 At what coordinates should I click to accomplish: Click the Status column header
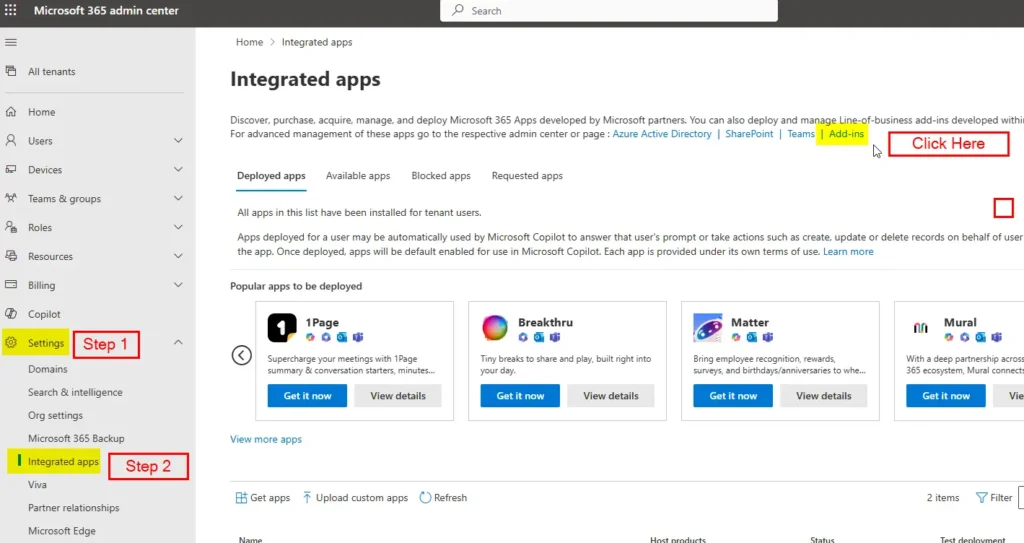[822, 540]
